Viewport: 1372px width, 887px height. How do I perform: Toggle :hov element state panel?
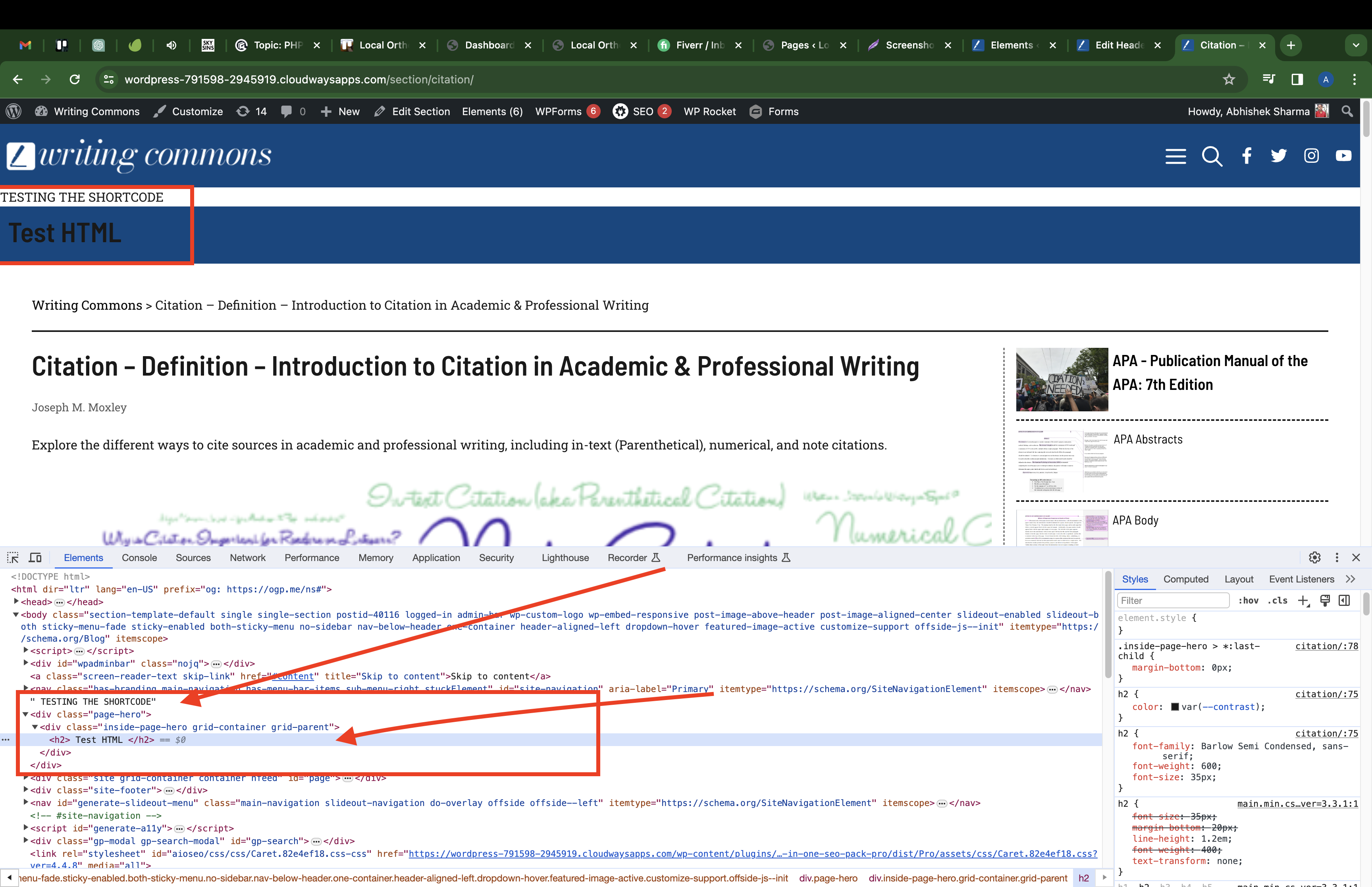click(x=1248, y=601)
